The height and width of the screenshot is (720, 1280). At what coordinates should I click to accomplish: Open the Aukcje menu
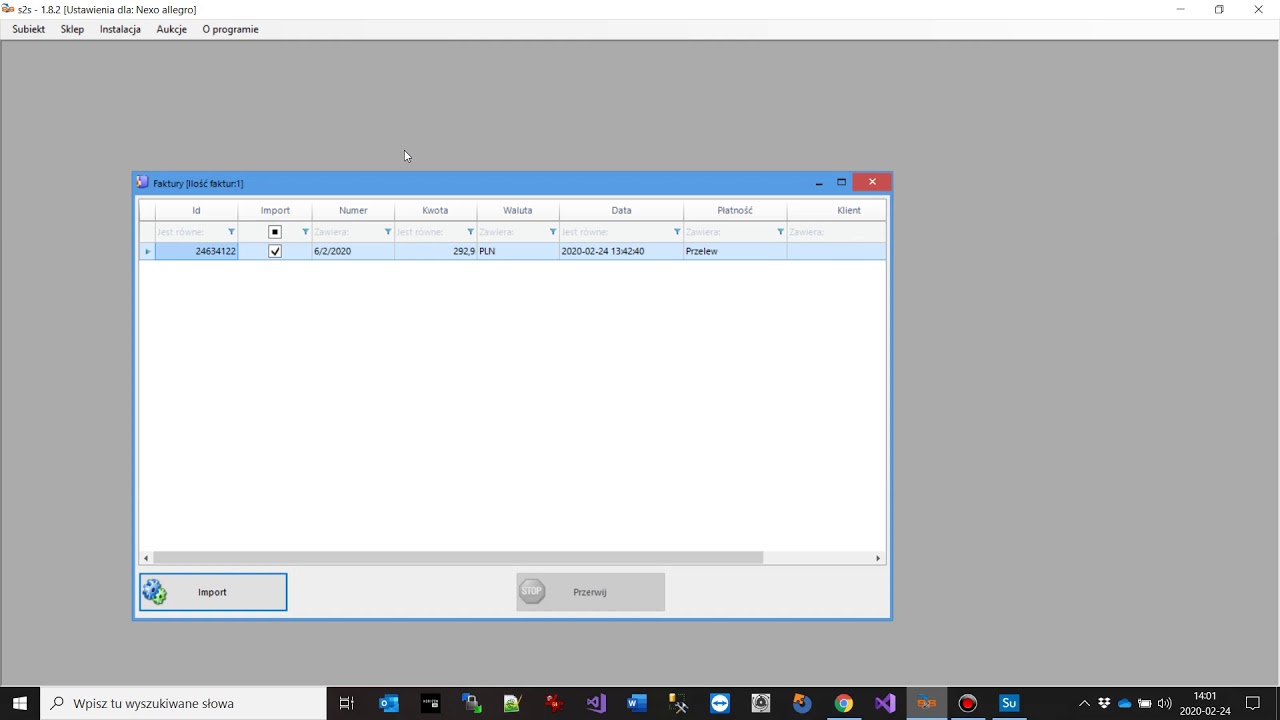(x=172, y=29)
